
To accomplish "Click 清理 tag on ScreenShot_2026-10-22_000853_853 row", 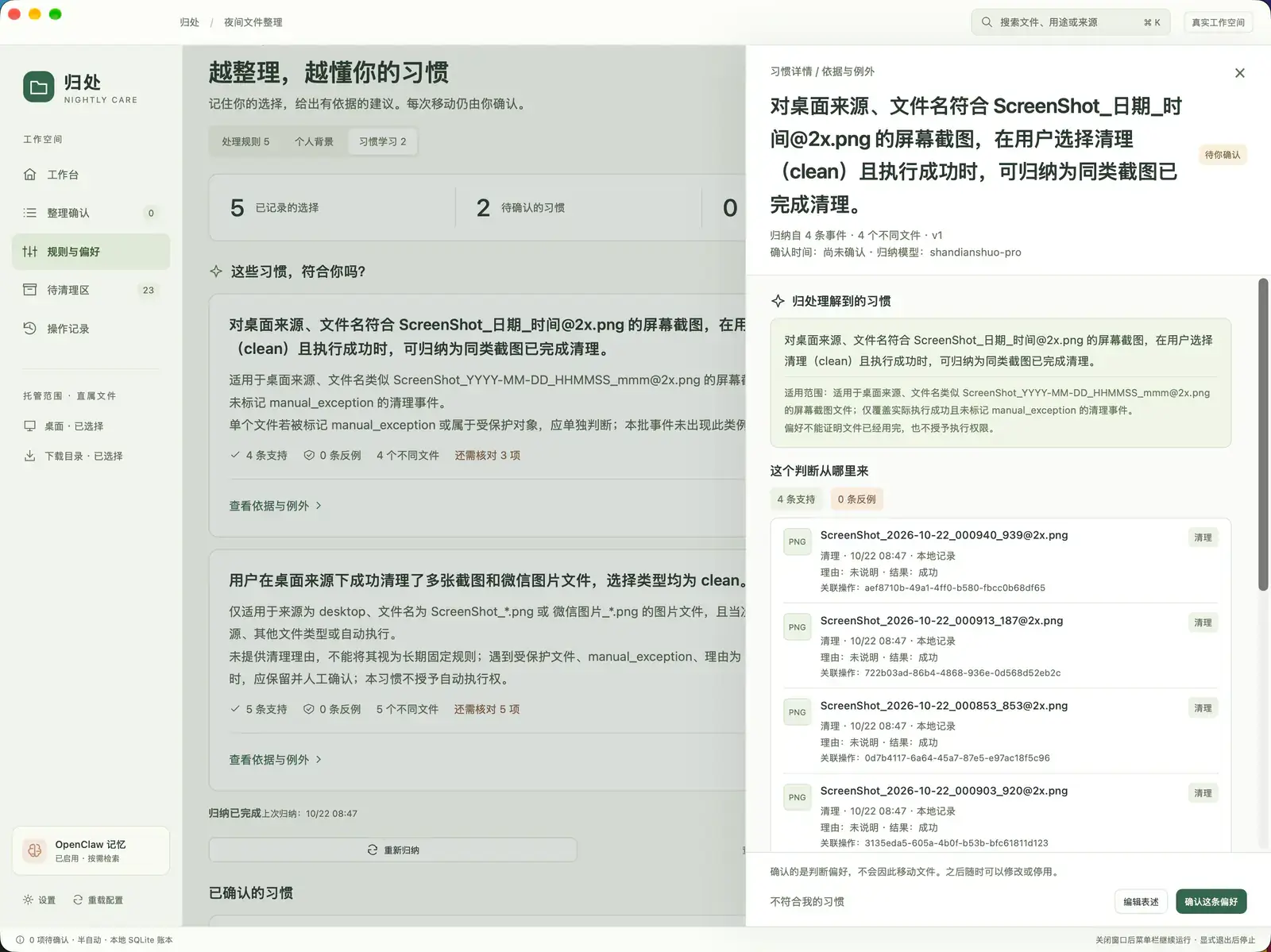I will point(1203,708).
